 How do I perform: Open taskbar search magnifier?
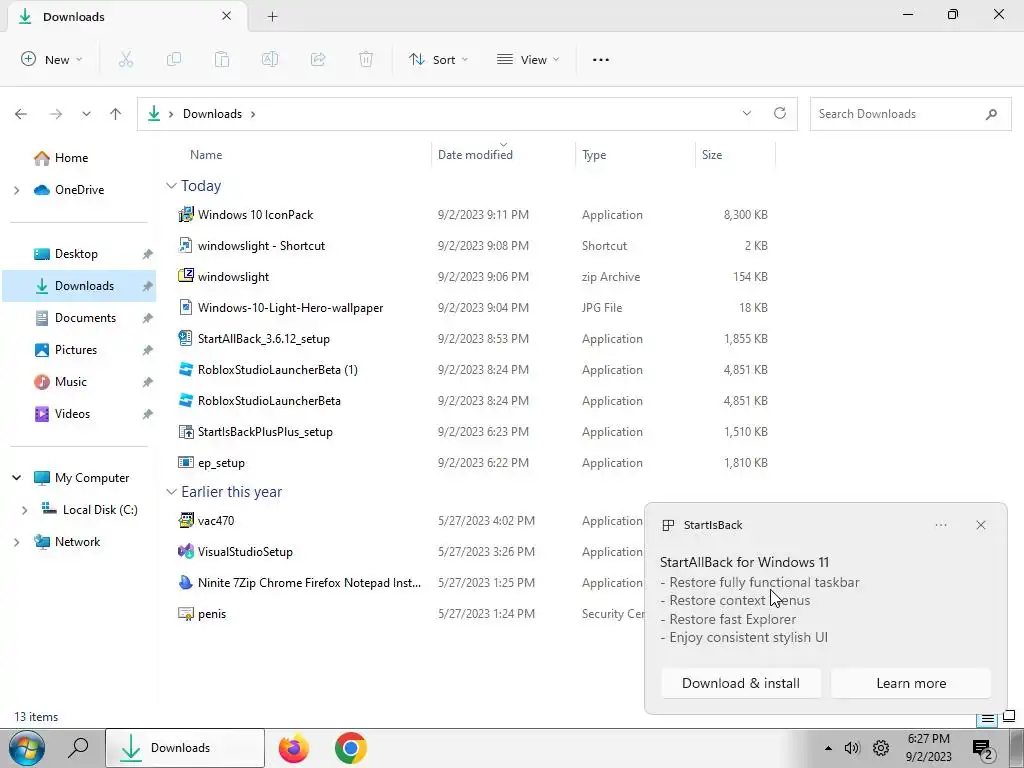point(78,748)
